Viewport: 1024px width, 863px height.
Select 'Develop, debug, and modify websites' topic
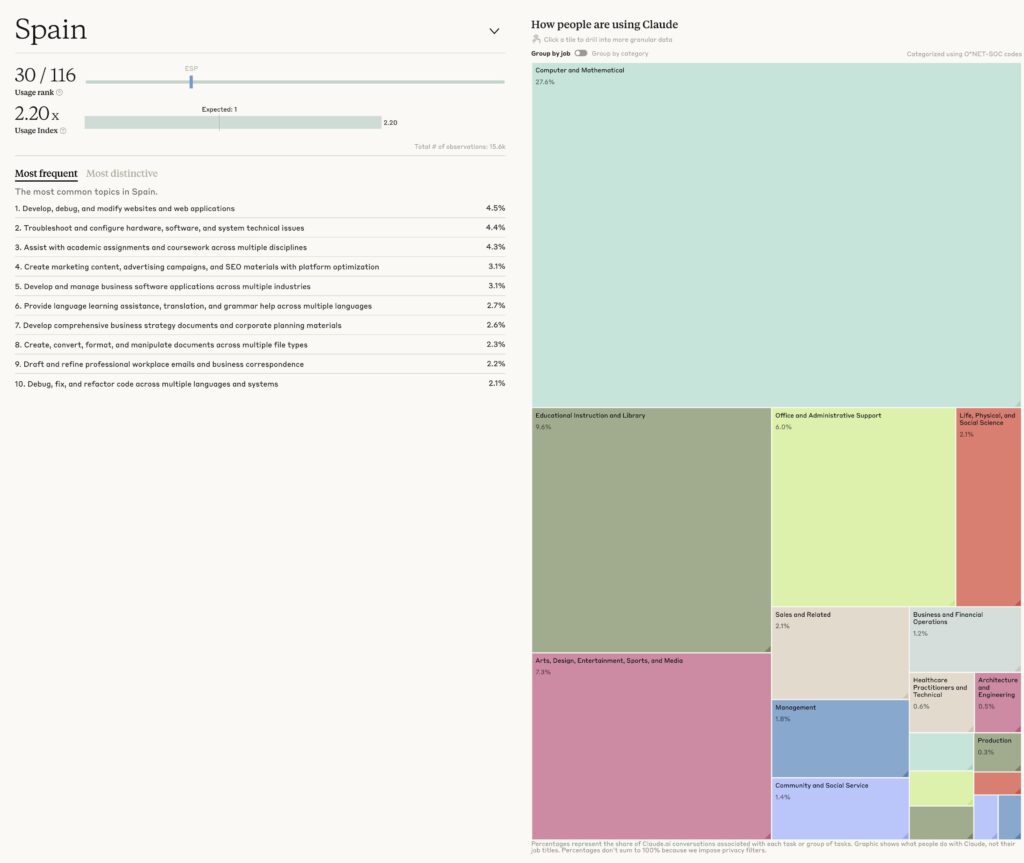point(260,208)
